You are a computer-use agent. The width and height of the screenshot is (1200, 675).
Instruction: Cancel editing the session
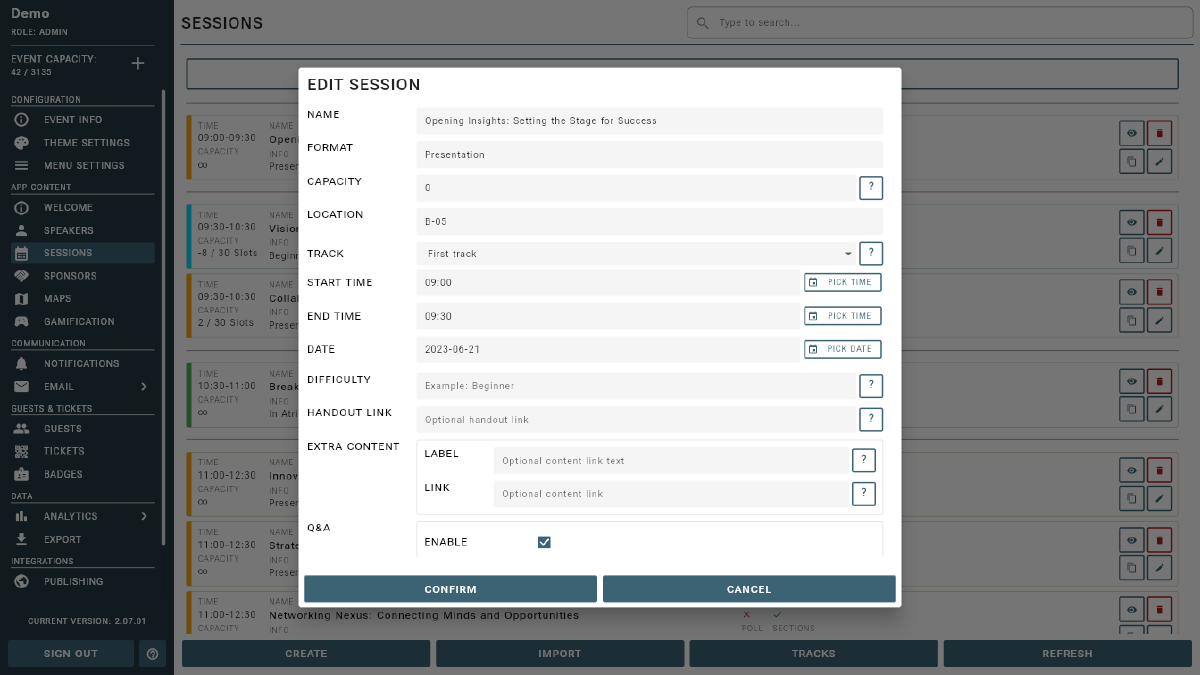(749, 588)
